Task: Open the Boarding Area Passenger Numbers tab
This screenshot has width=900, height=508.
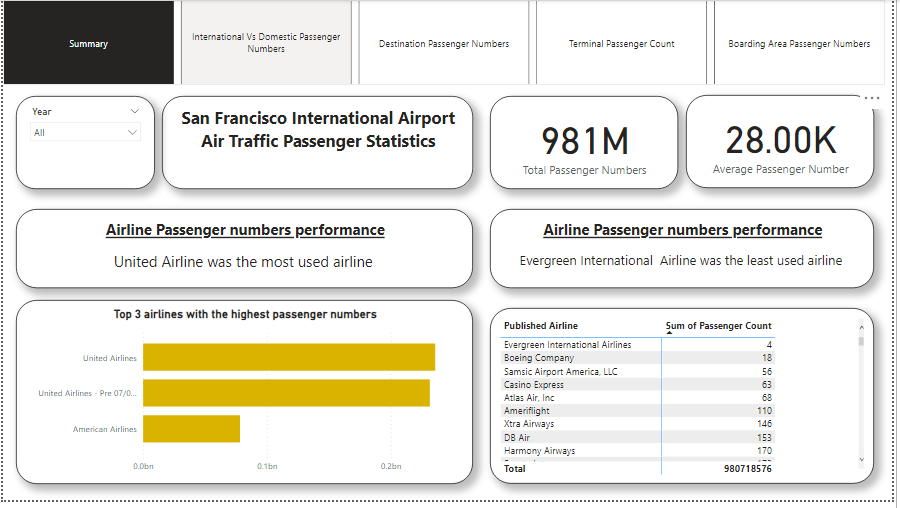Action: (x=799, y=44)
